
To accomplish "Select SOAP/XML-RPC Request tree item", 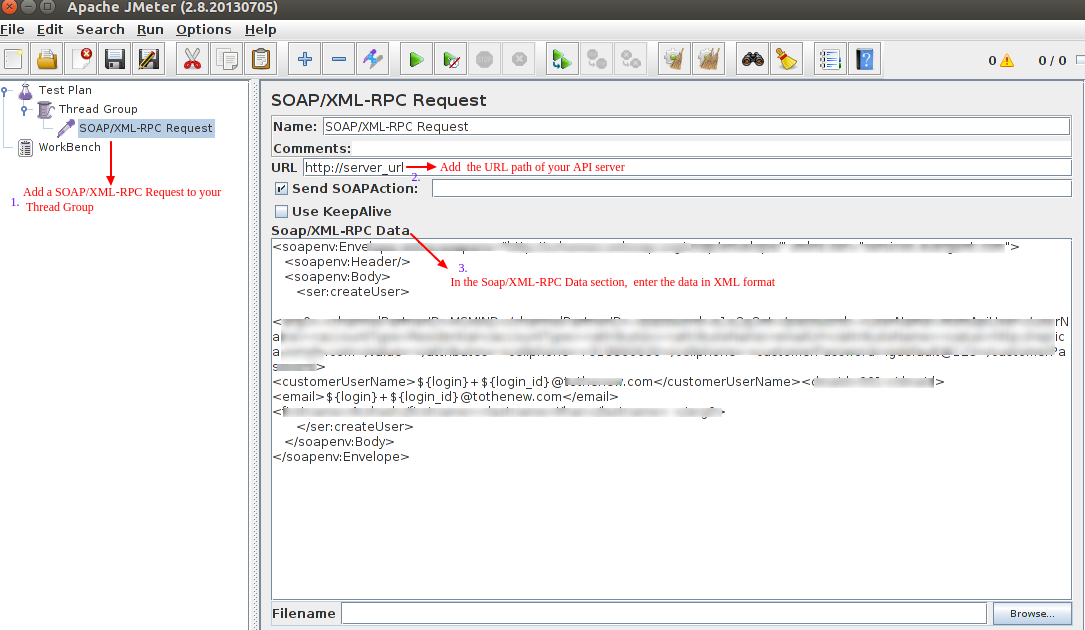I will [145, 128].
